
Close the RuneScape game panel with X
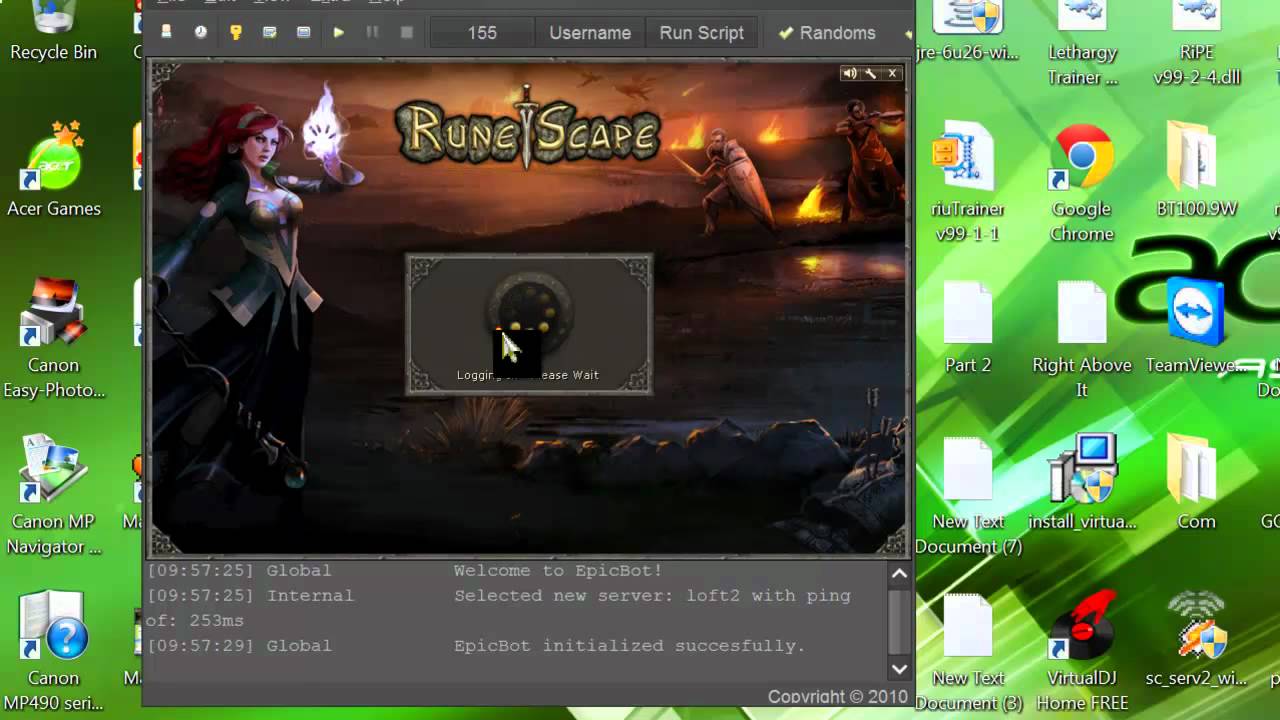pos(892,73)
